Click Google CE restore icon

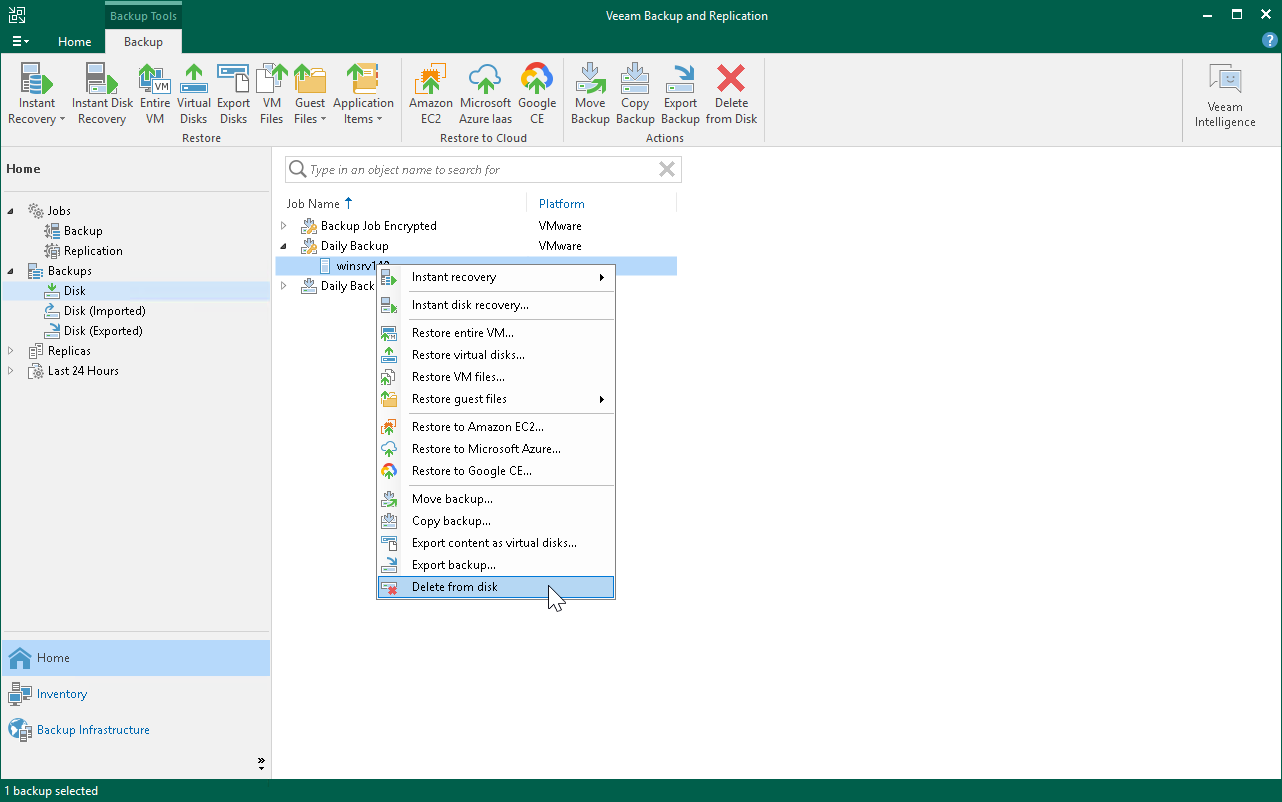coord(537,94)
